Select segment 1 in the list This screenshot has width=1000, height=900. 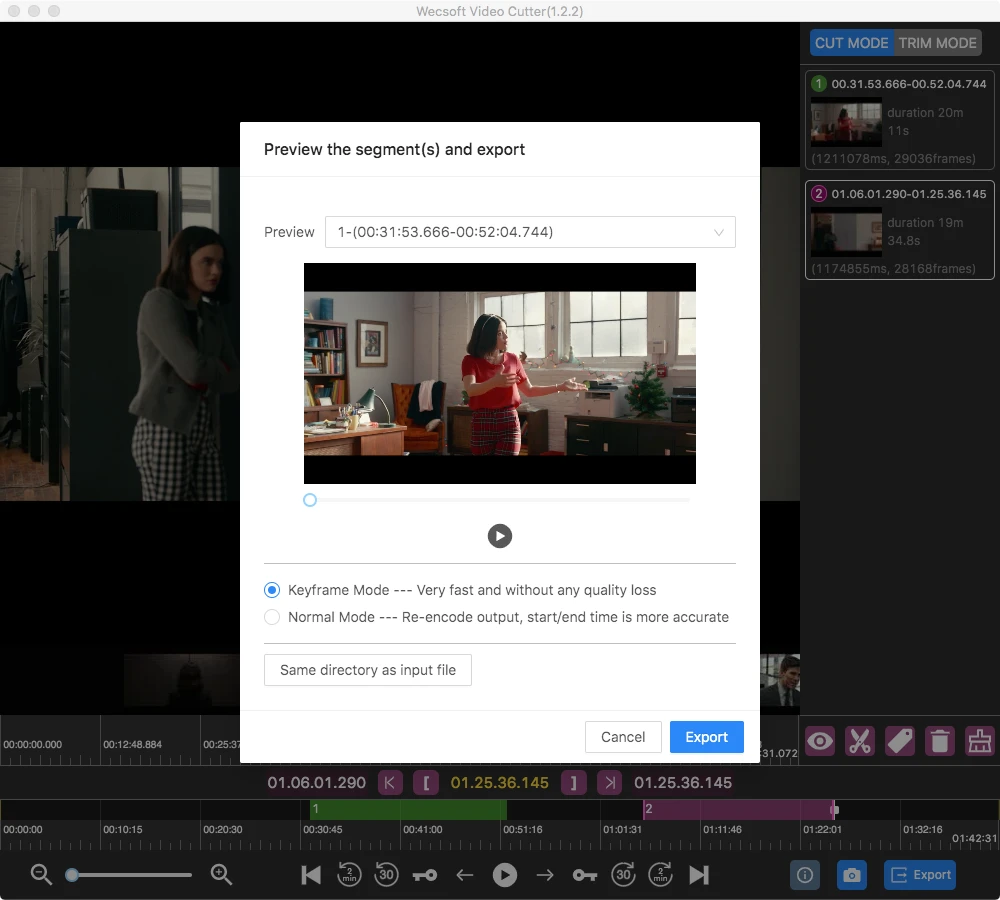(x=900, y=120)
